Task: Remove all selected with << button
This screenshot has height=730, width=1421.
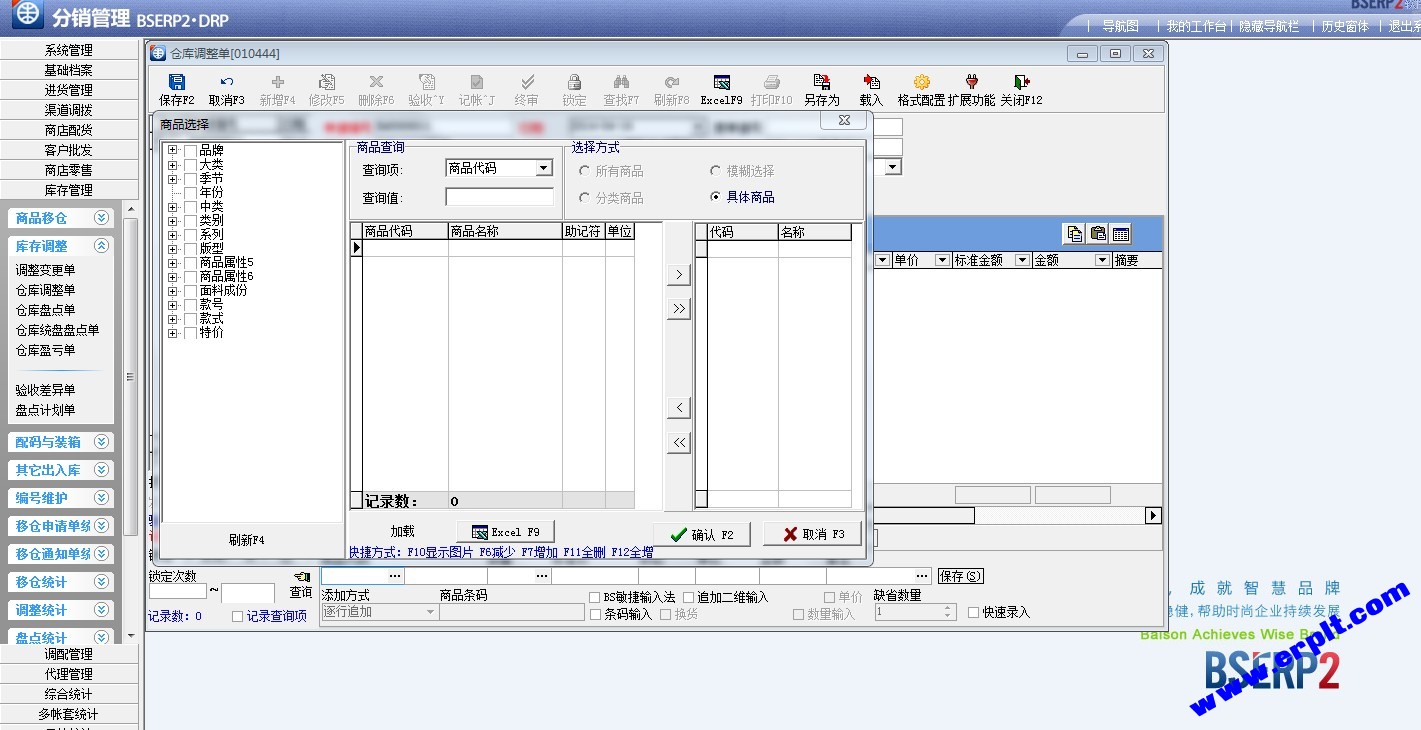Action: tap(679, 442)
